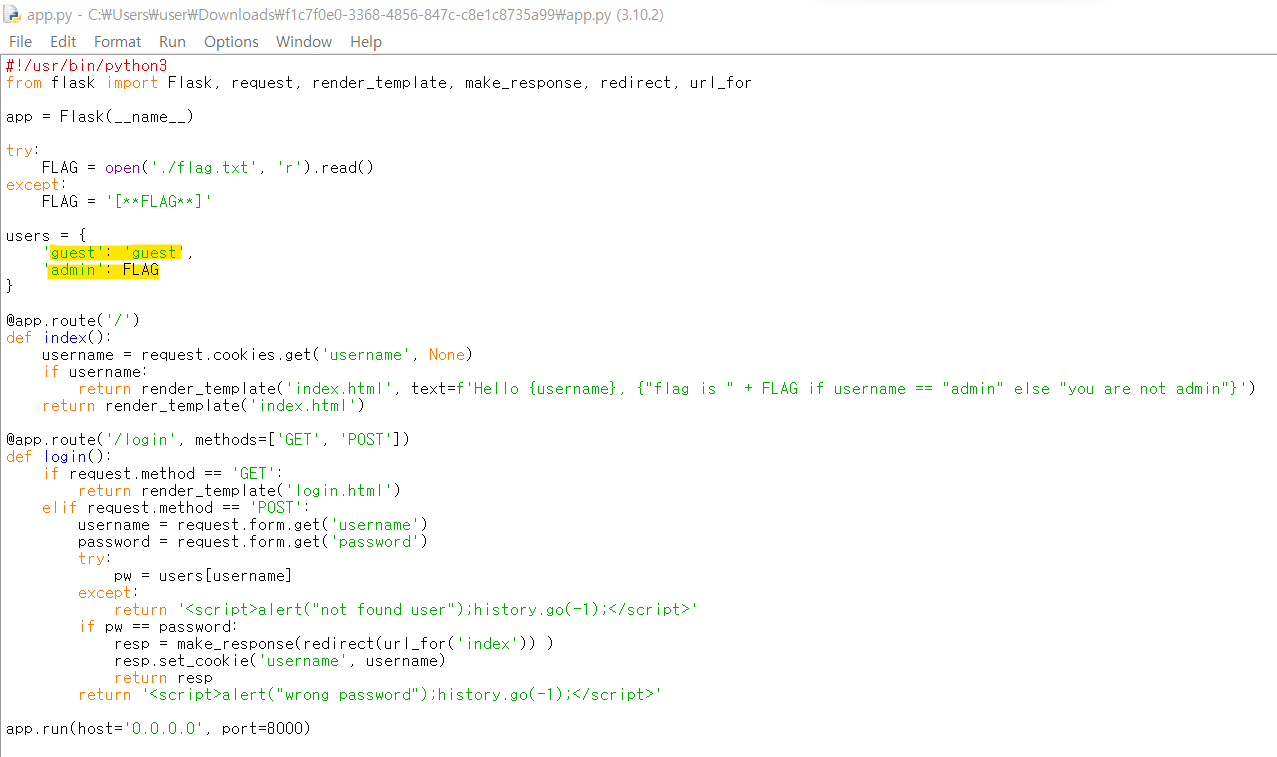Place cursor on the shebang line '#!/usr/bin/python3'
The height and width of the screenshot is (757, 1277).
86,66
